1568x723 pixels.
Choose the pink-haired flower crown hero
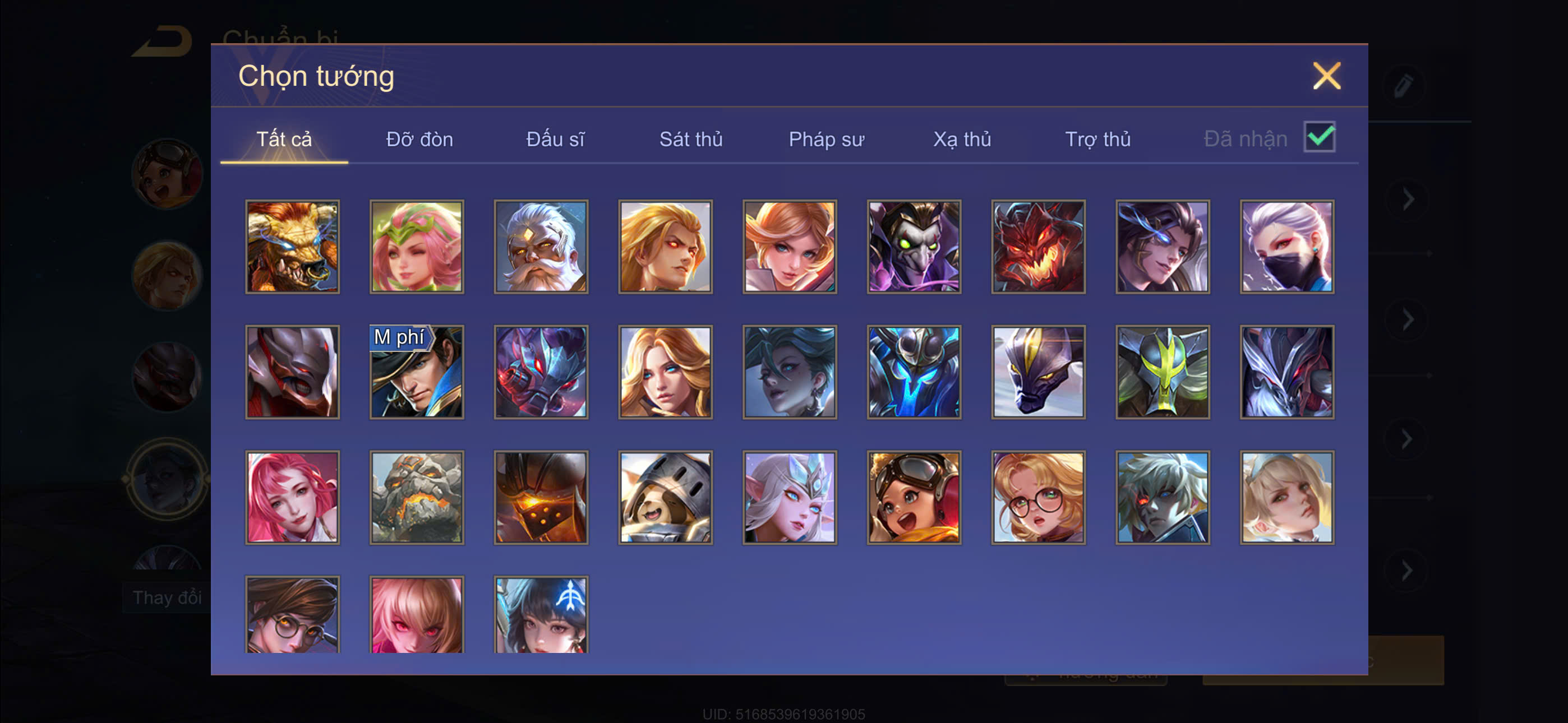[x=416, y=247]
